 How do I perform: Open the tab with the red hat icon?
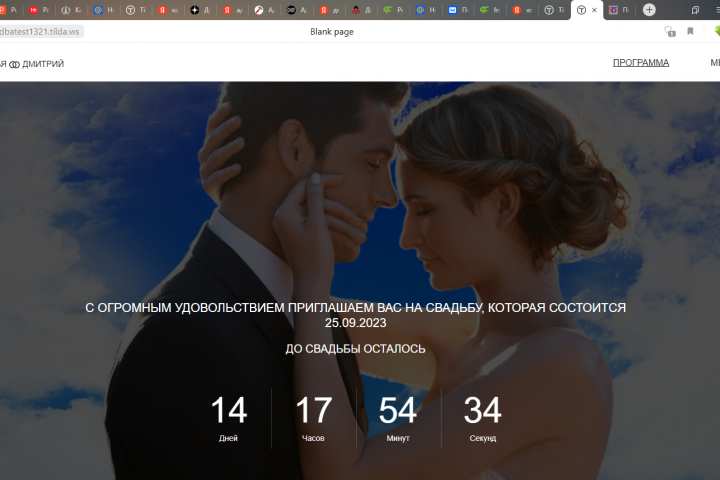[361, 10]
